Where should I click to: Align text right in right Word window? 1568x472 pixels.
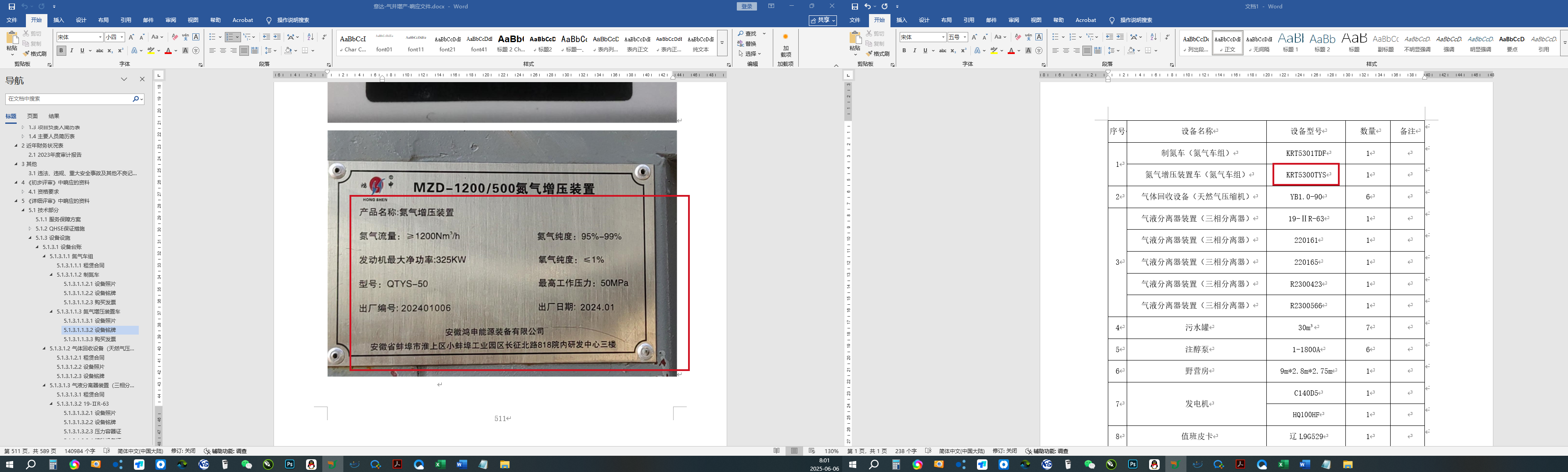(1077, 50)
